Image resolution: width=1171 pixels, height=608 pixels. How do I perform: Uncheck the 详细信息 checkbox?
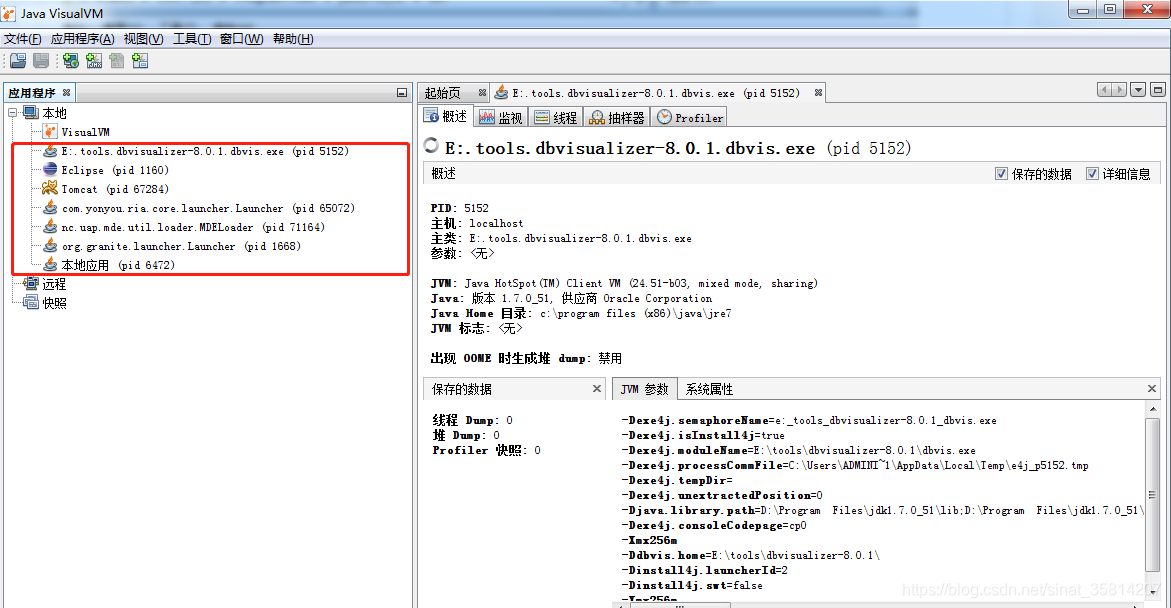[x=1092, y=174]
